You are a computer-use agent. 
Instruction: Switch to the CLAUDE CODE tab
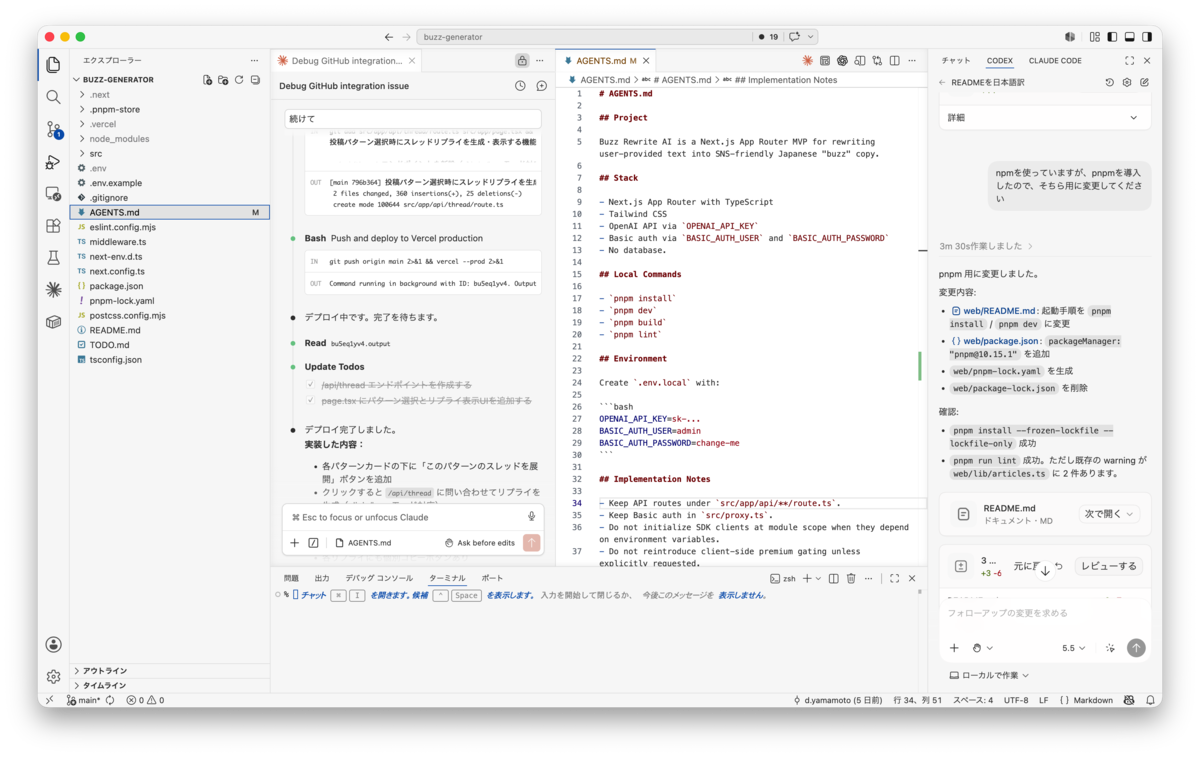pos(1055,61)
